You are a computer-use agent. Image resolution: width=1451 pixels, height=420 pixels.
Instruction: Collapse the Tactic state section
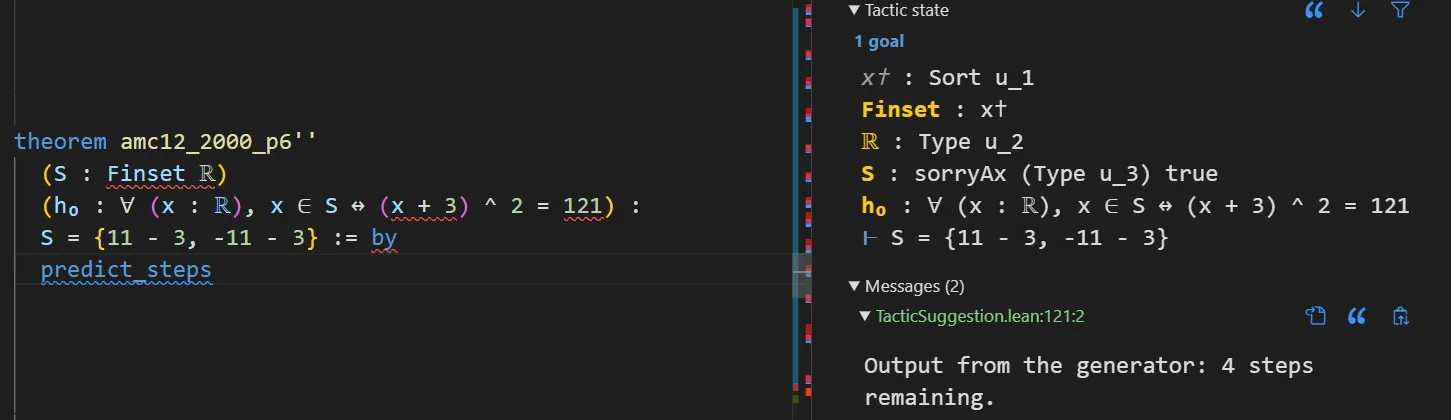click(x=853, y=10)
